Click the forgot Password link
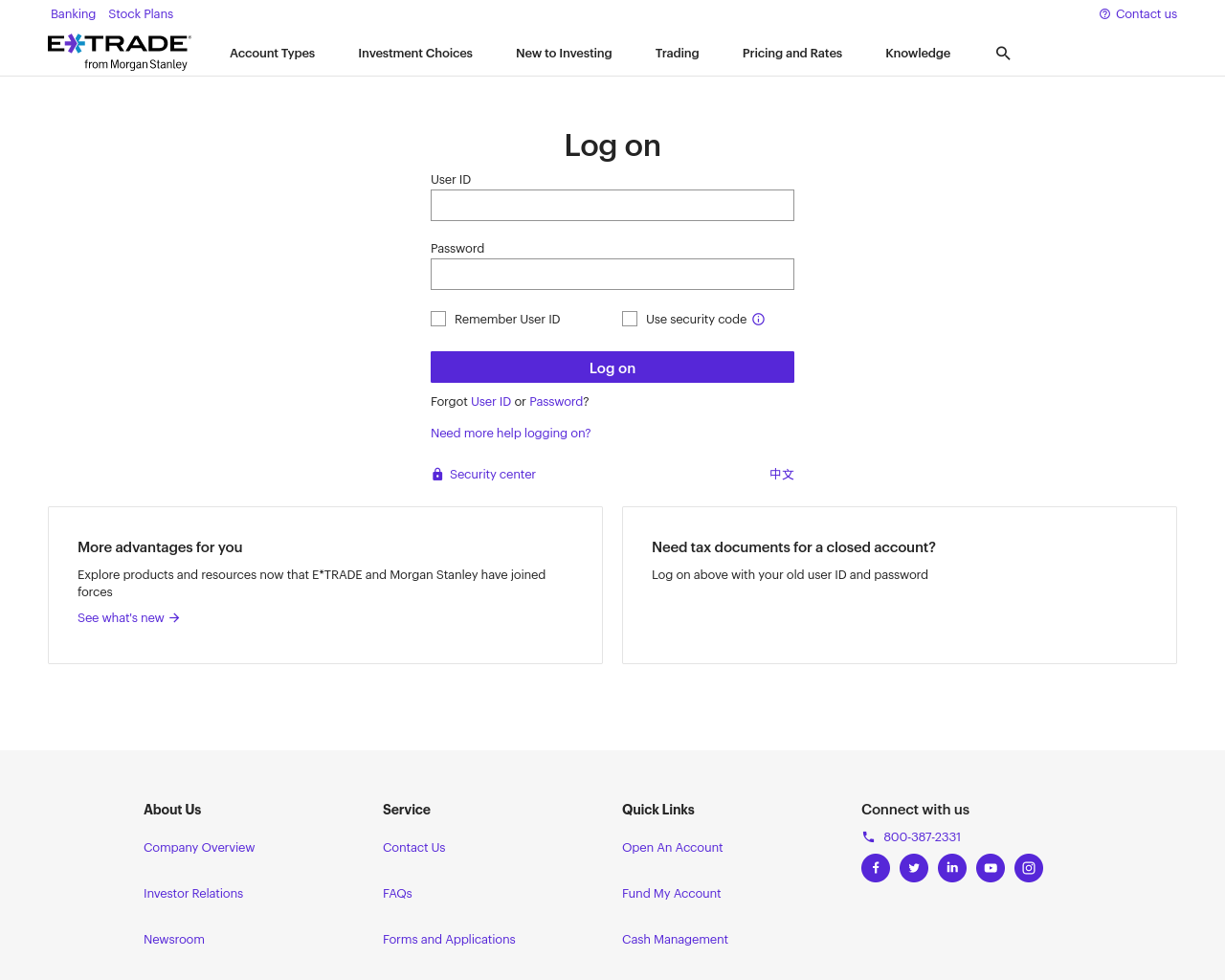1225x980 pixels. pos(556,402)
